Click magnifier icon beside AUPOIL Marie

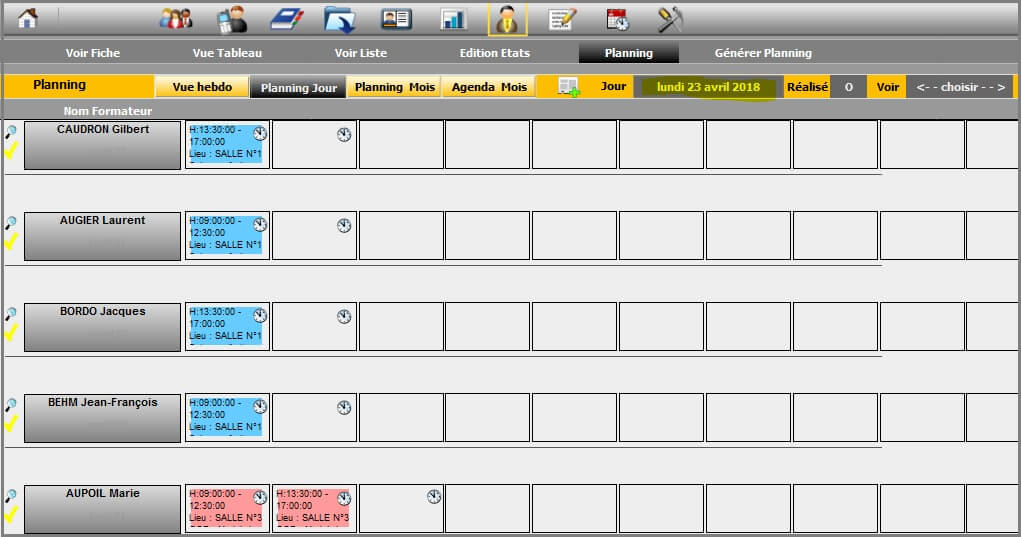click(x=11, y=496)
